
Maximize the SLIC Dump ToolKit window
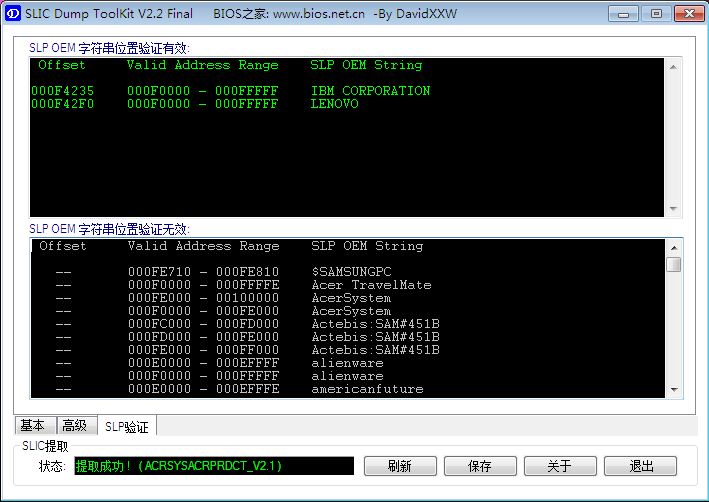pos(656,14)
